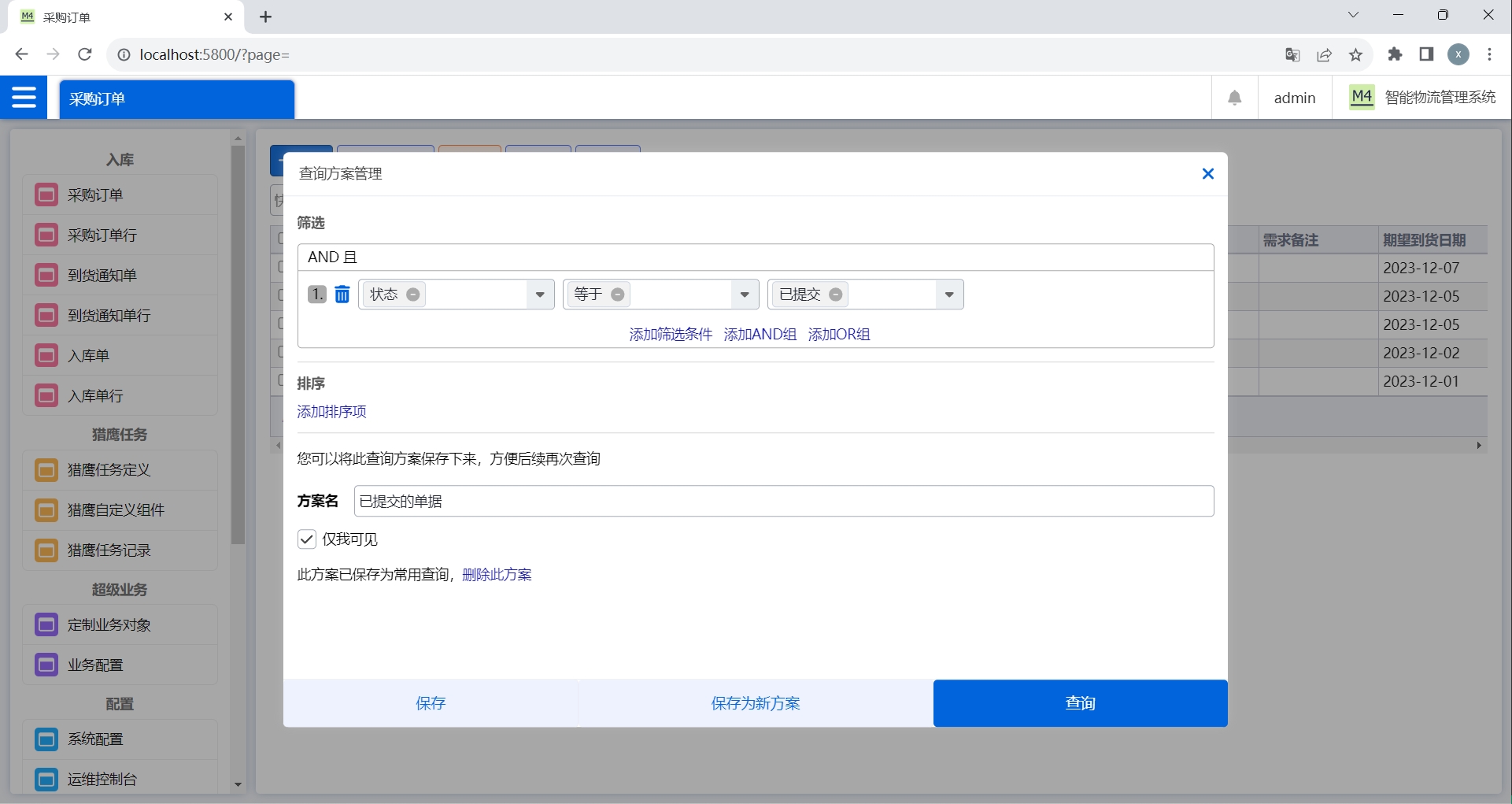This screenshot has height=804, width=1512.
Task: Open 系统配置 in sidebar
Action: point(120,739)
